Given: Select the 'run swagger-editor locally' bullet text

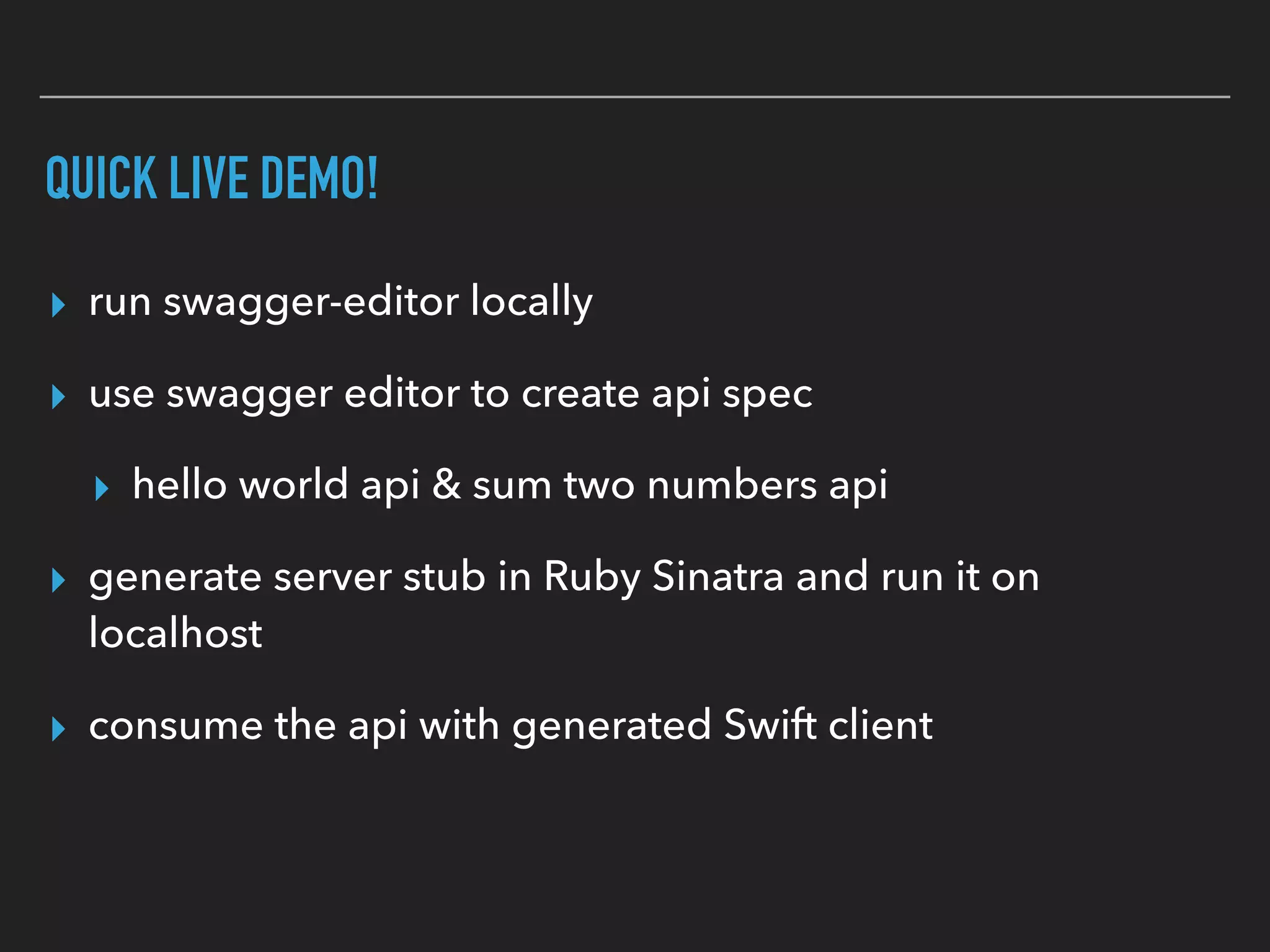Looking at the screenshot, I should (x=341, y=302).
